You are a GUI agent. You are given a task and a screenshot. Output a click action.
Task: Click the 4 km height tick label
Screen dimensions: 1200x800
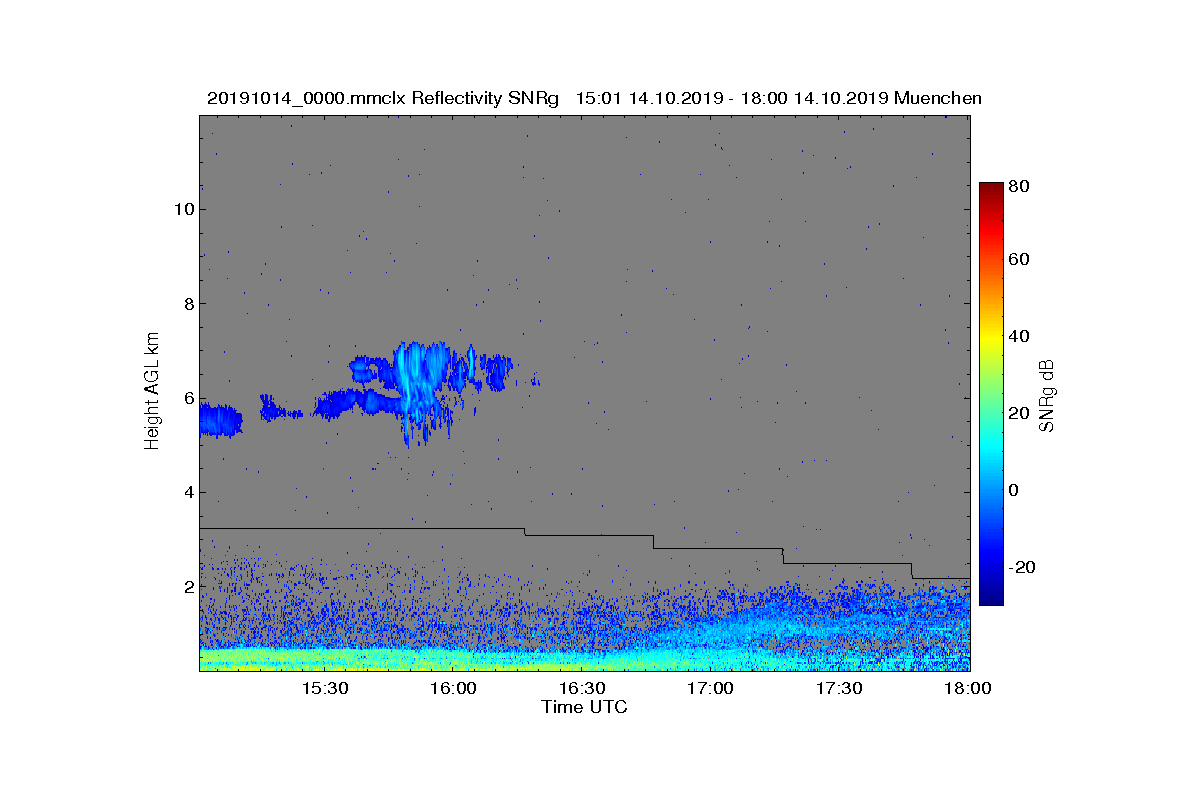coord(188,492)
